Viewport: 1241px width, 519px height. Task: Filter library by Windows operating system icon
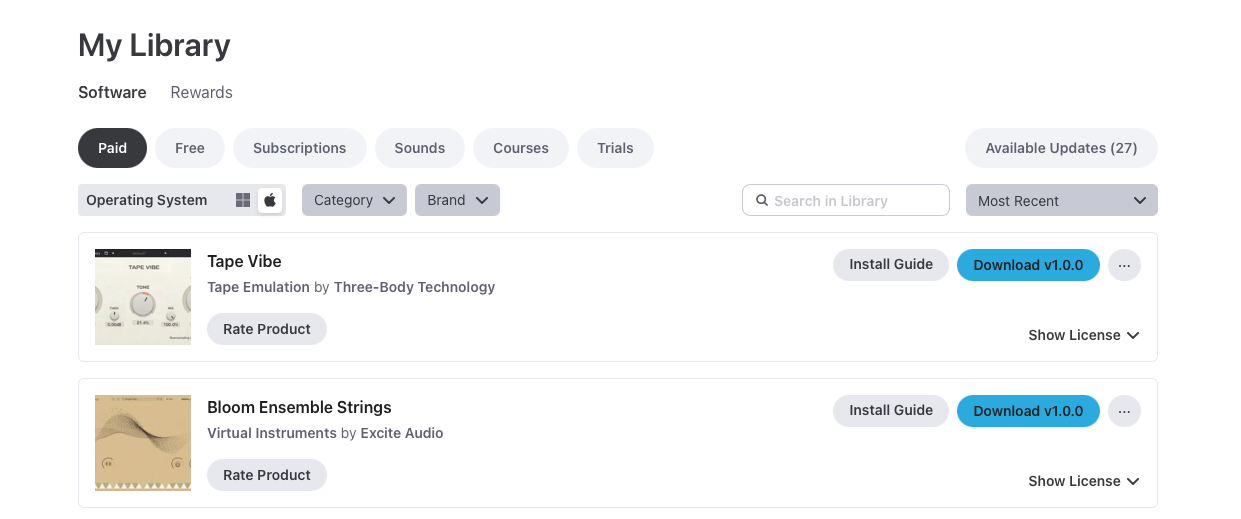pos(243,200)
